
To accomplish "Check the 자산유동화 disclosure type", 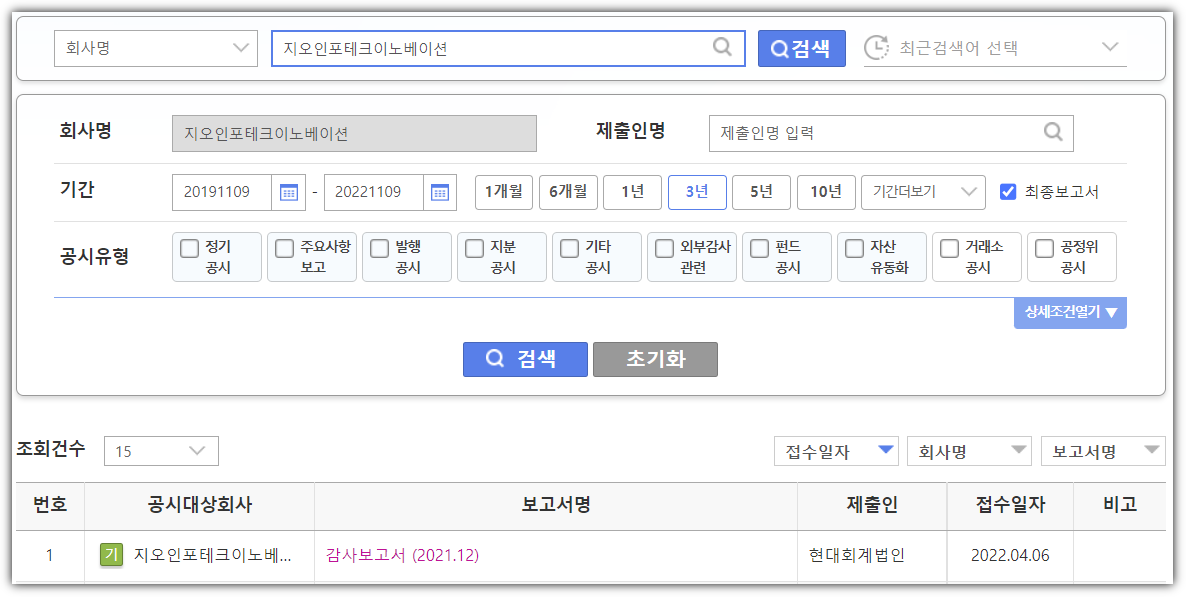I will pos(855,247).
